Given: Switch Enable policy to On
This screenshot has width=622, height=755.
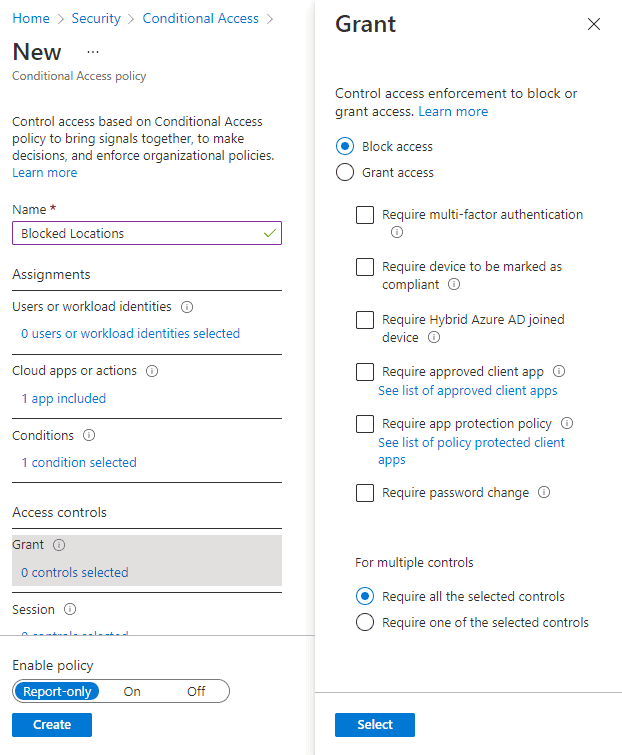Looking at the screenshot, I should (x=132, y=691).
